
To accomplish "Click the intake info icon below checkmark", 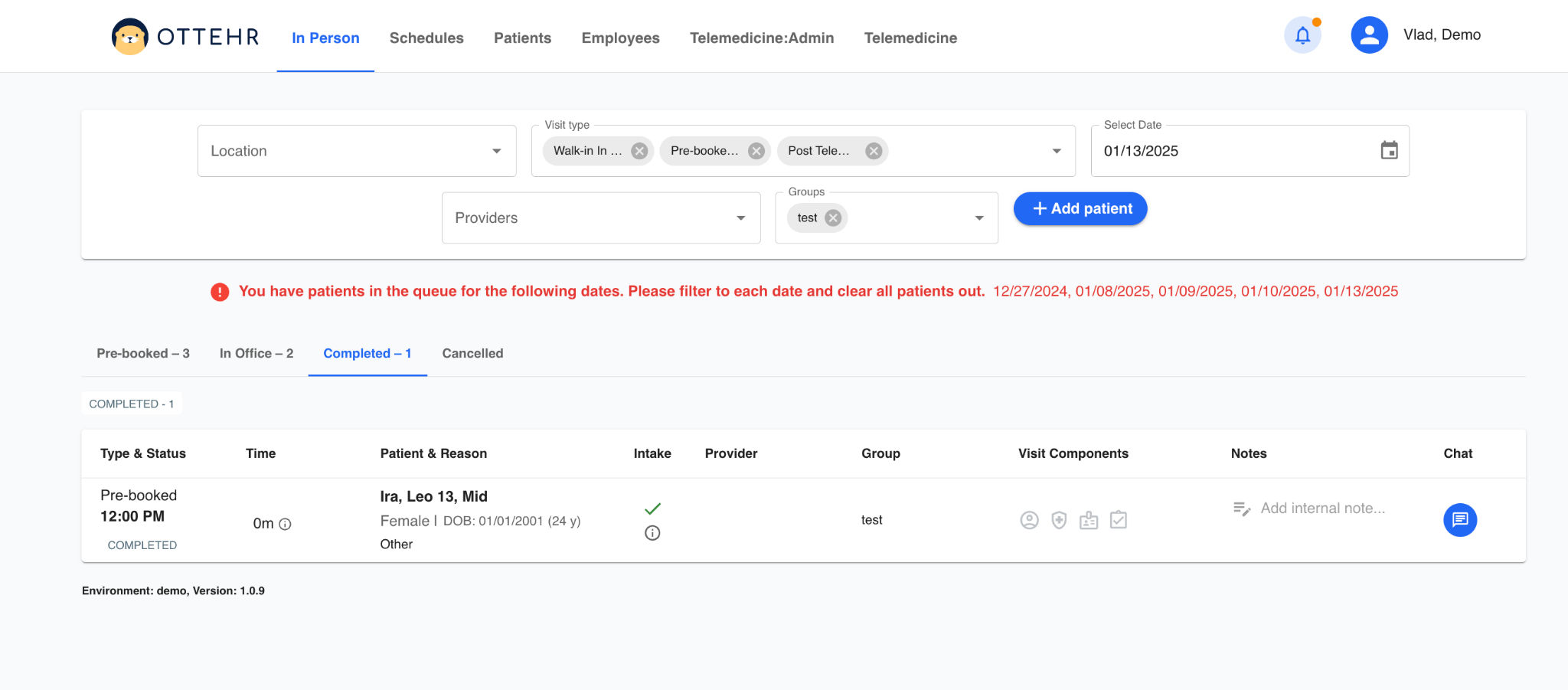I will pyautogui.click(x=652, y=533).
